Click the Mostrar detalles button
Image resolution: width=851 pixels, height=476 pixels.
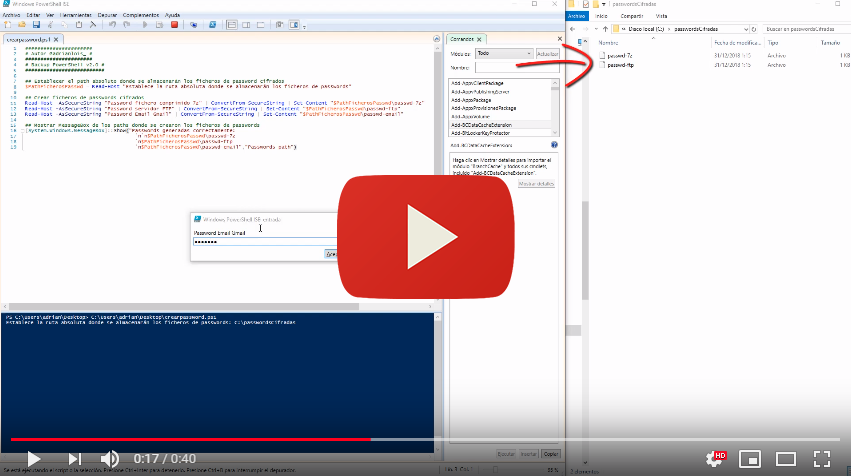(x=536, y=184)
